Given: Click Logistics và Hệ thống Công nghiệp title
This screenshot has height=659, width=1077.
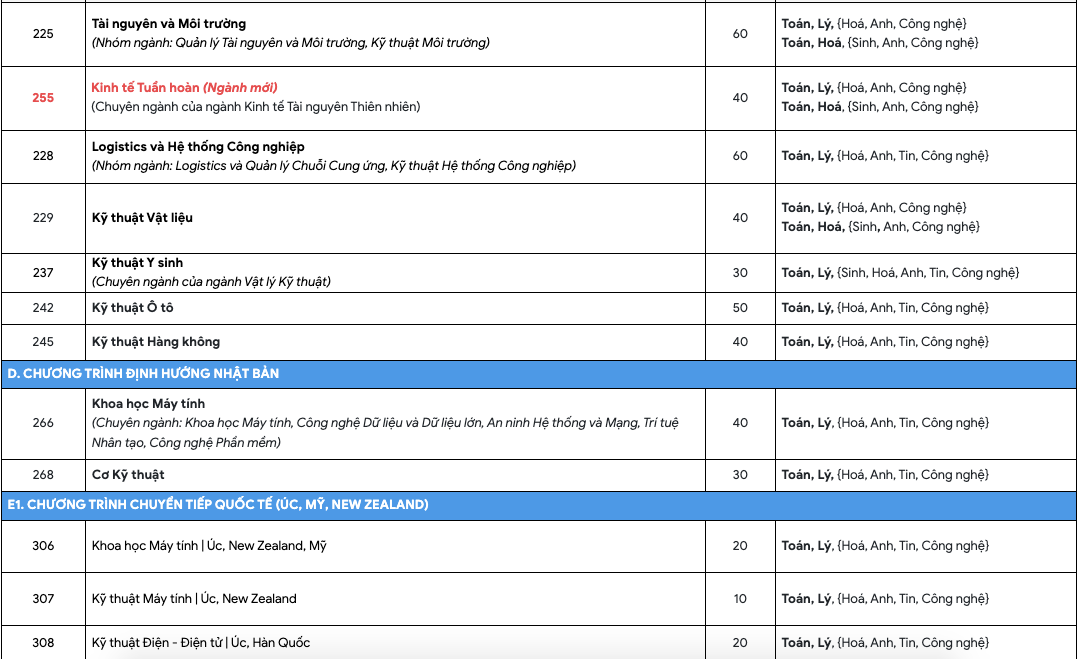Looking at the screenshot, I should coord(198,147).
